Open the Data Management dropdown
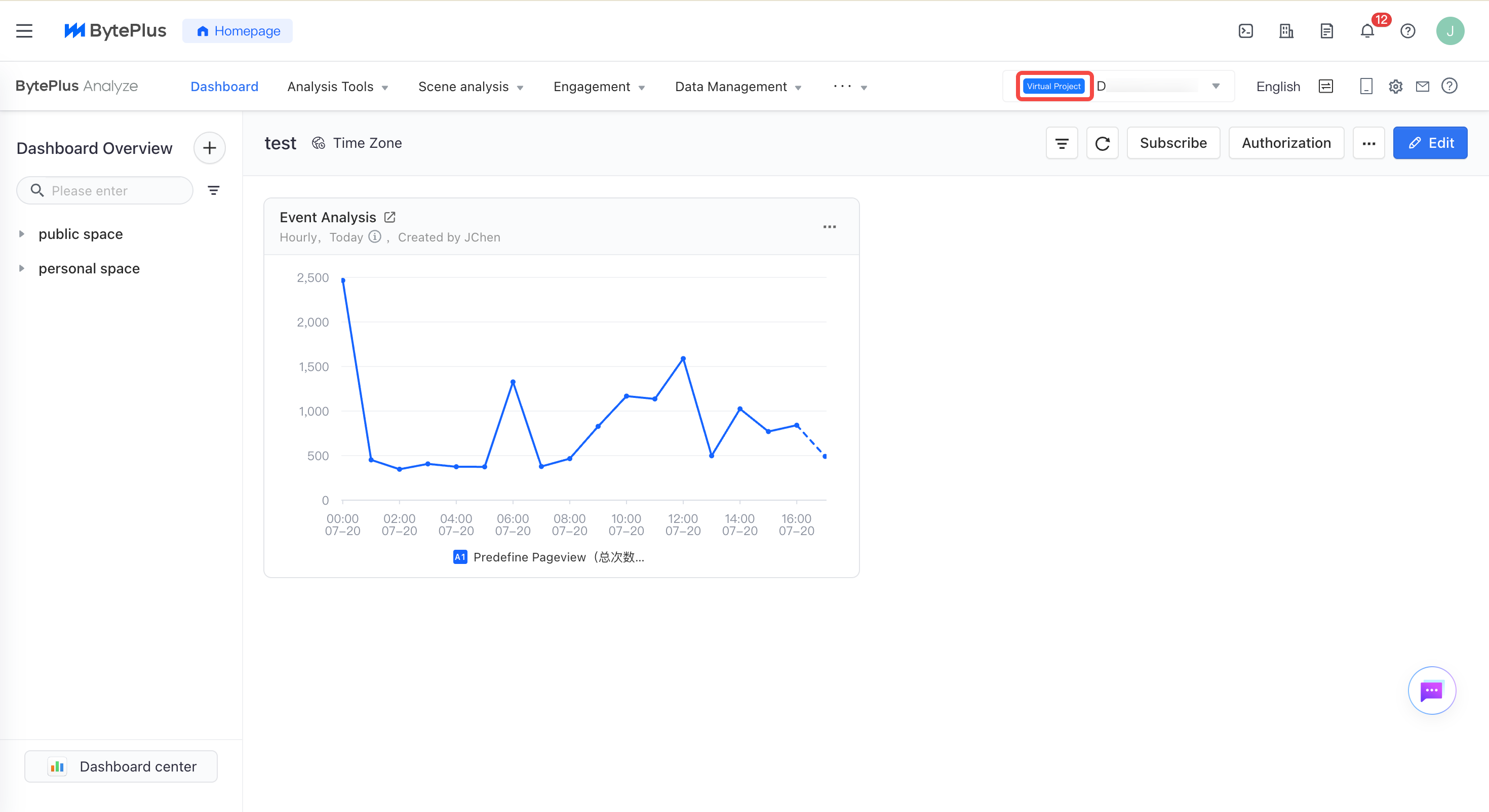This screenshot has width=1489, height=812. [738, 87]
